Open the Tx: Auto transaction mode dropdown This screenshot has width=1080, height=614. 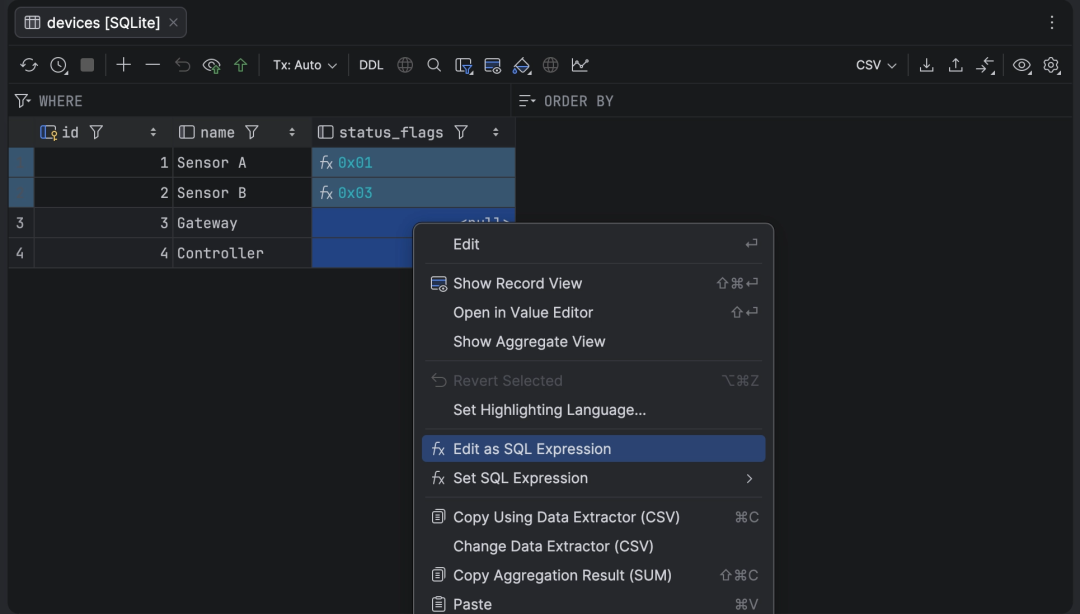(304, 65)
